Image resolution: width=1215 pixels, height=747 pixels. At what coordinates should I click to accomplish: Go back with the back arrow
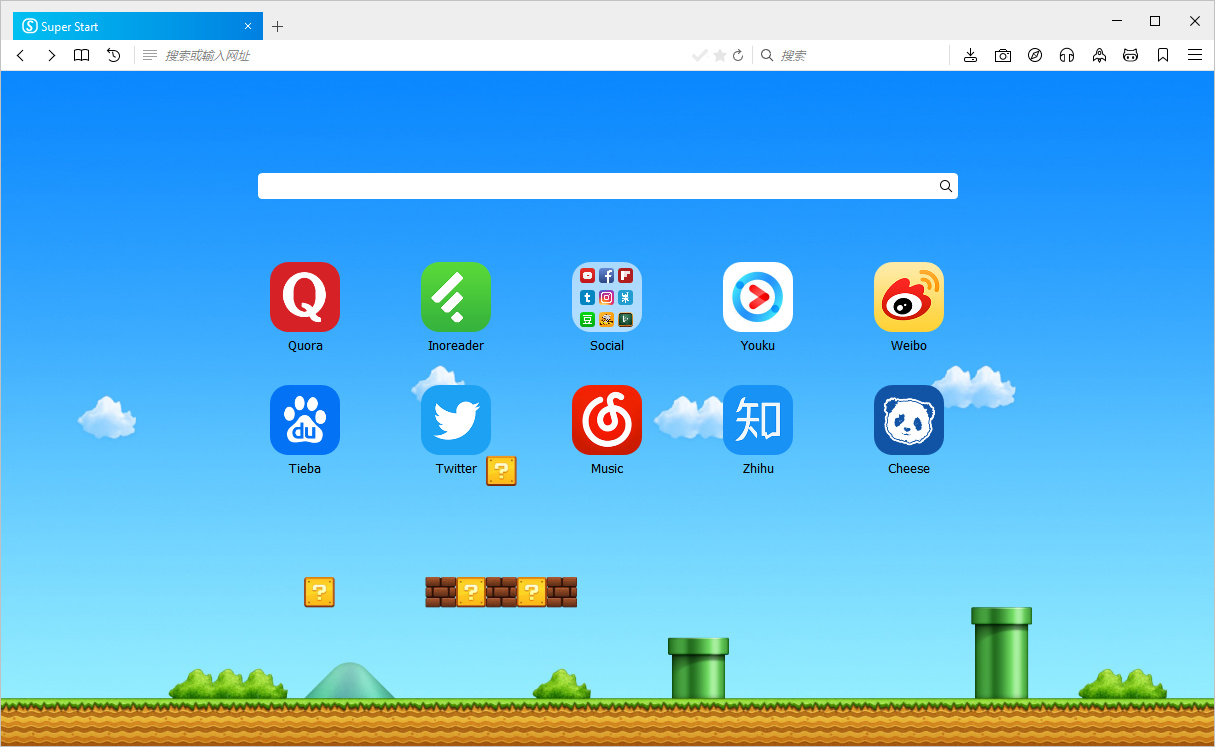tap(20, 55)
